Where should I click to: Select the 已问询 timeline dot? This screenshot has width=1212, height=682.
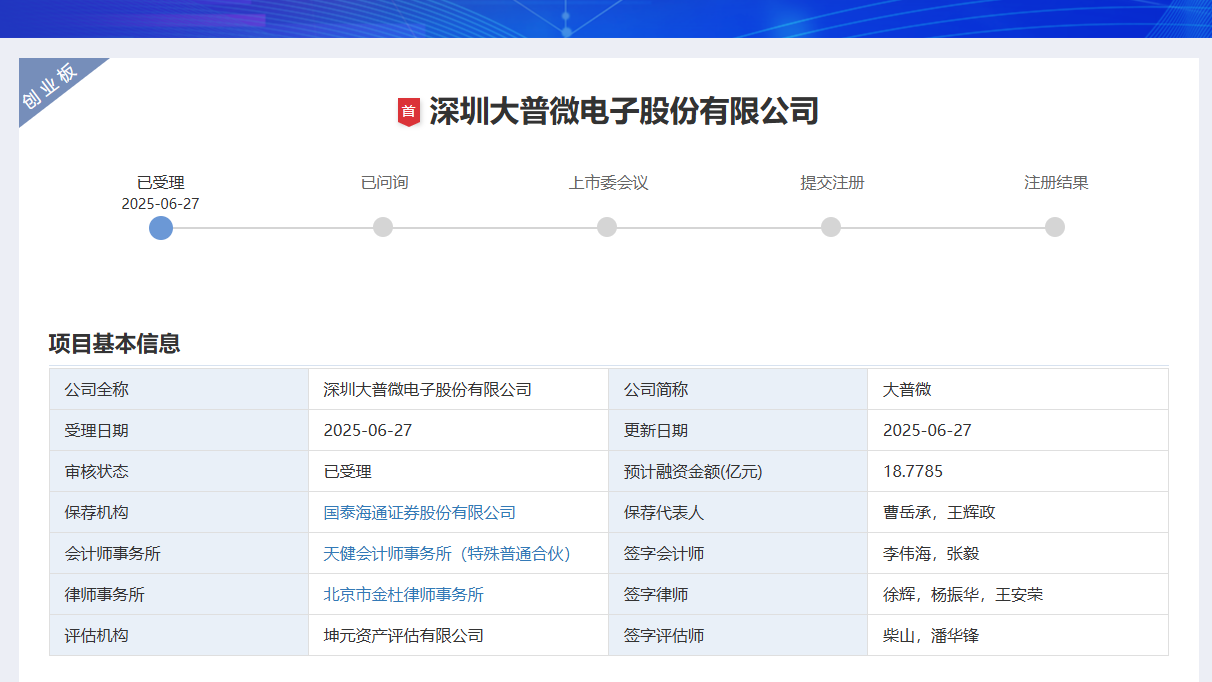383,227
